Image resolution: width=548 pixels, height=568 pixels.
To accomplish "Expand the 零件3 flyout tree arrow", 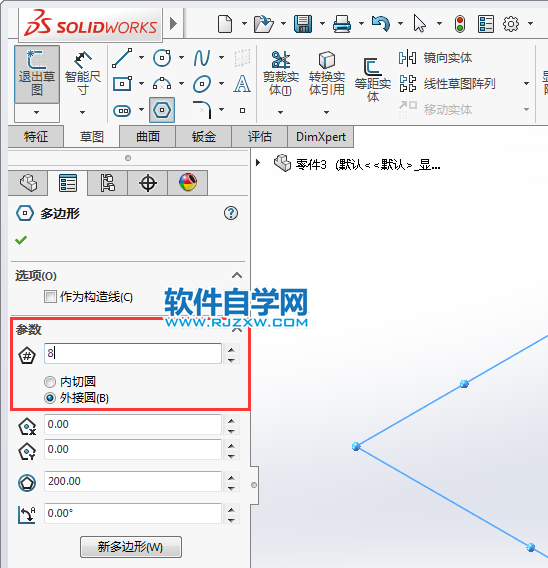I will (x=258, y=162).
